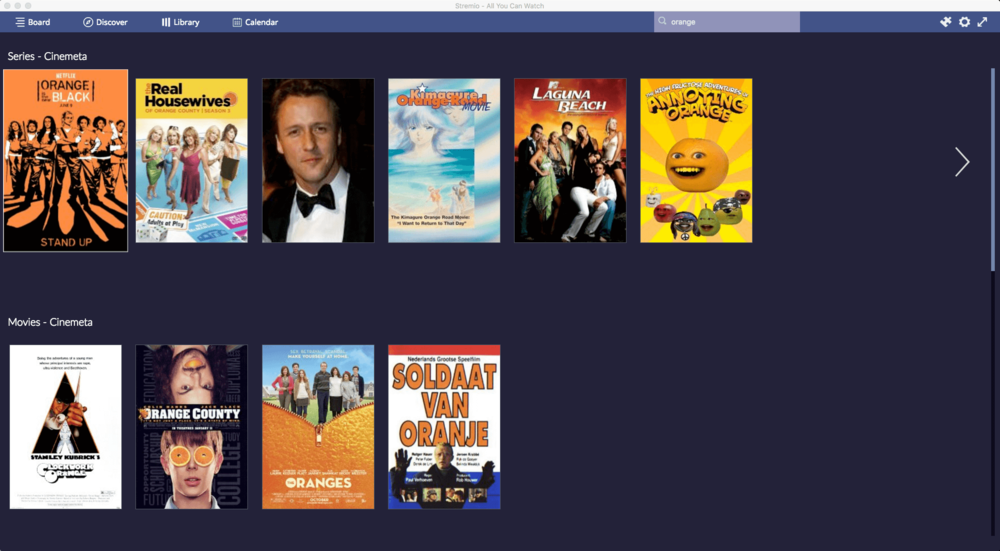1000x551 pixels.
Task: Open the poster of man in tuxedo
Action: pyautogui.click(x=318, y=160)
